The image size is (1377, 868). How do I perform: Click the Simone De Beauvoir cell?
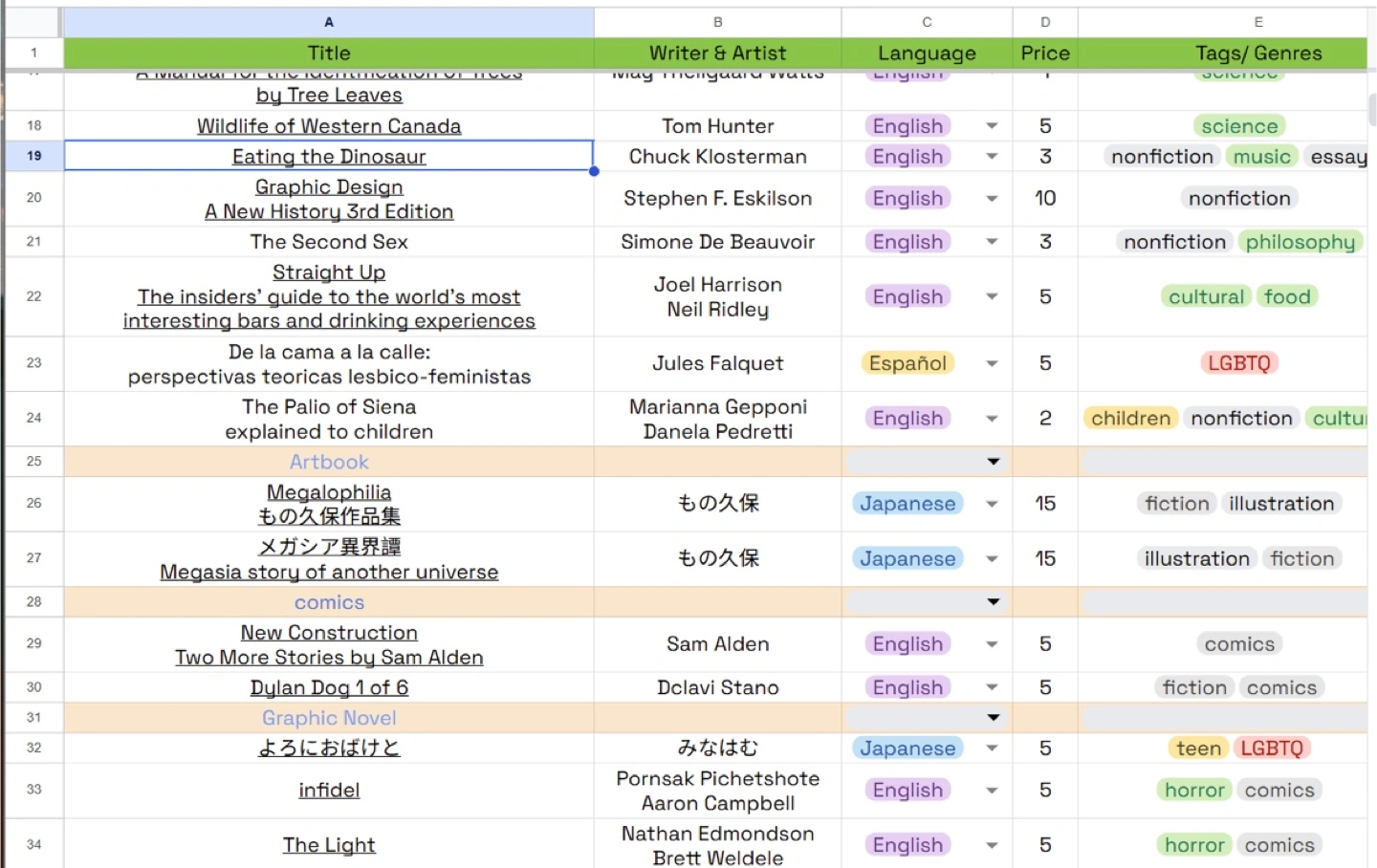click(x=718, y=242)
